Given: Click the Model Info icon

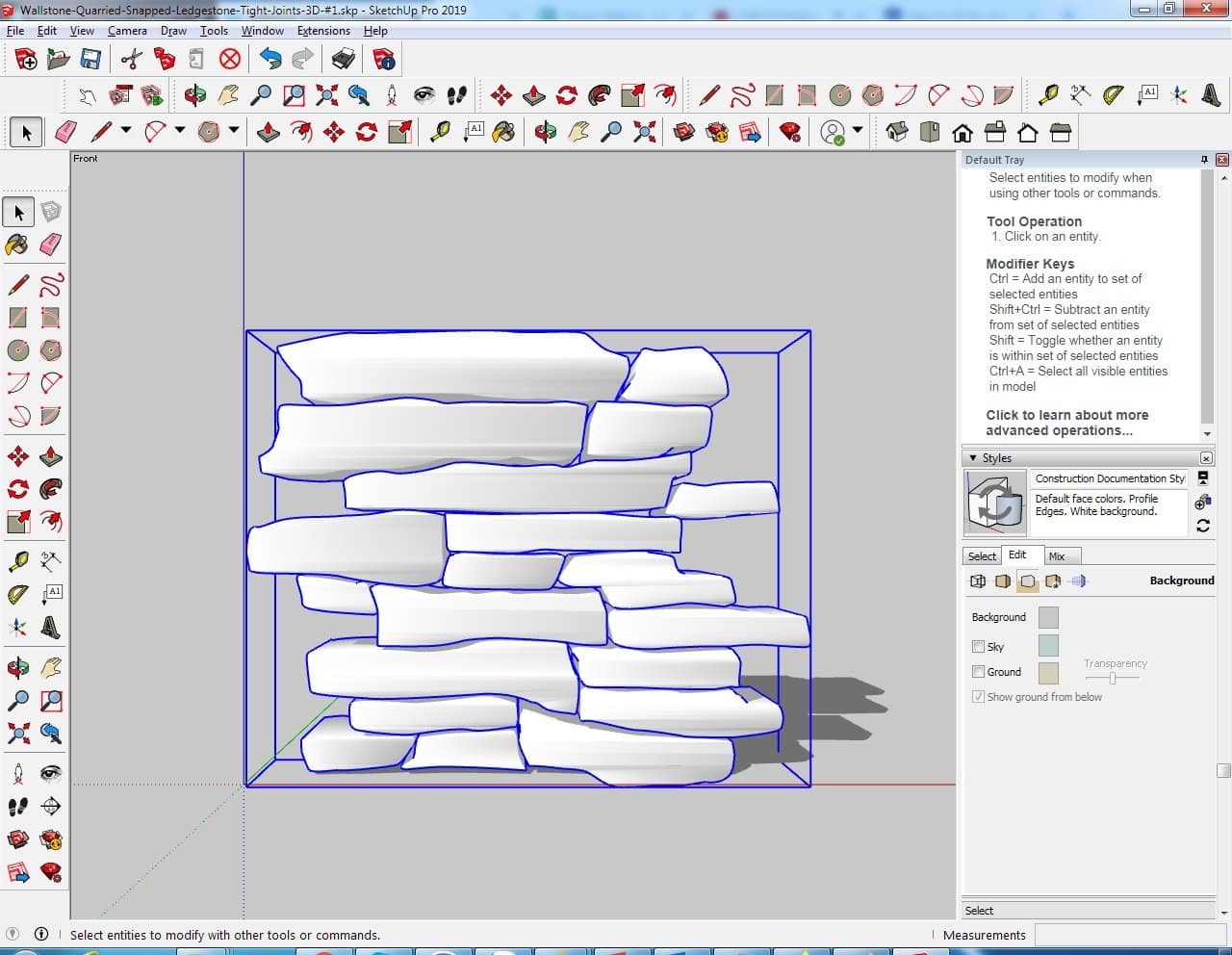Looking at the screenshot, I should click(x=384, y=60).
